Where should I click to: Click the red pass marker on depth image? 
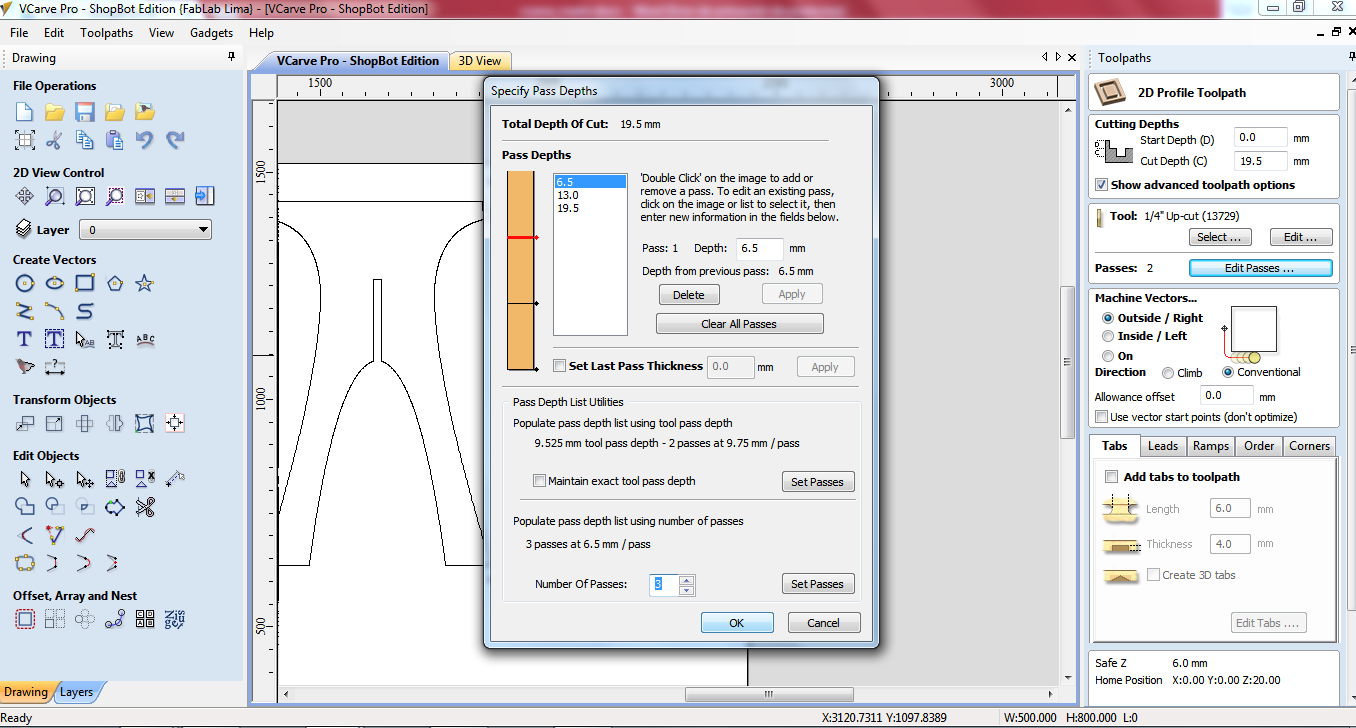pyautogui.click(x=522, y=237)
